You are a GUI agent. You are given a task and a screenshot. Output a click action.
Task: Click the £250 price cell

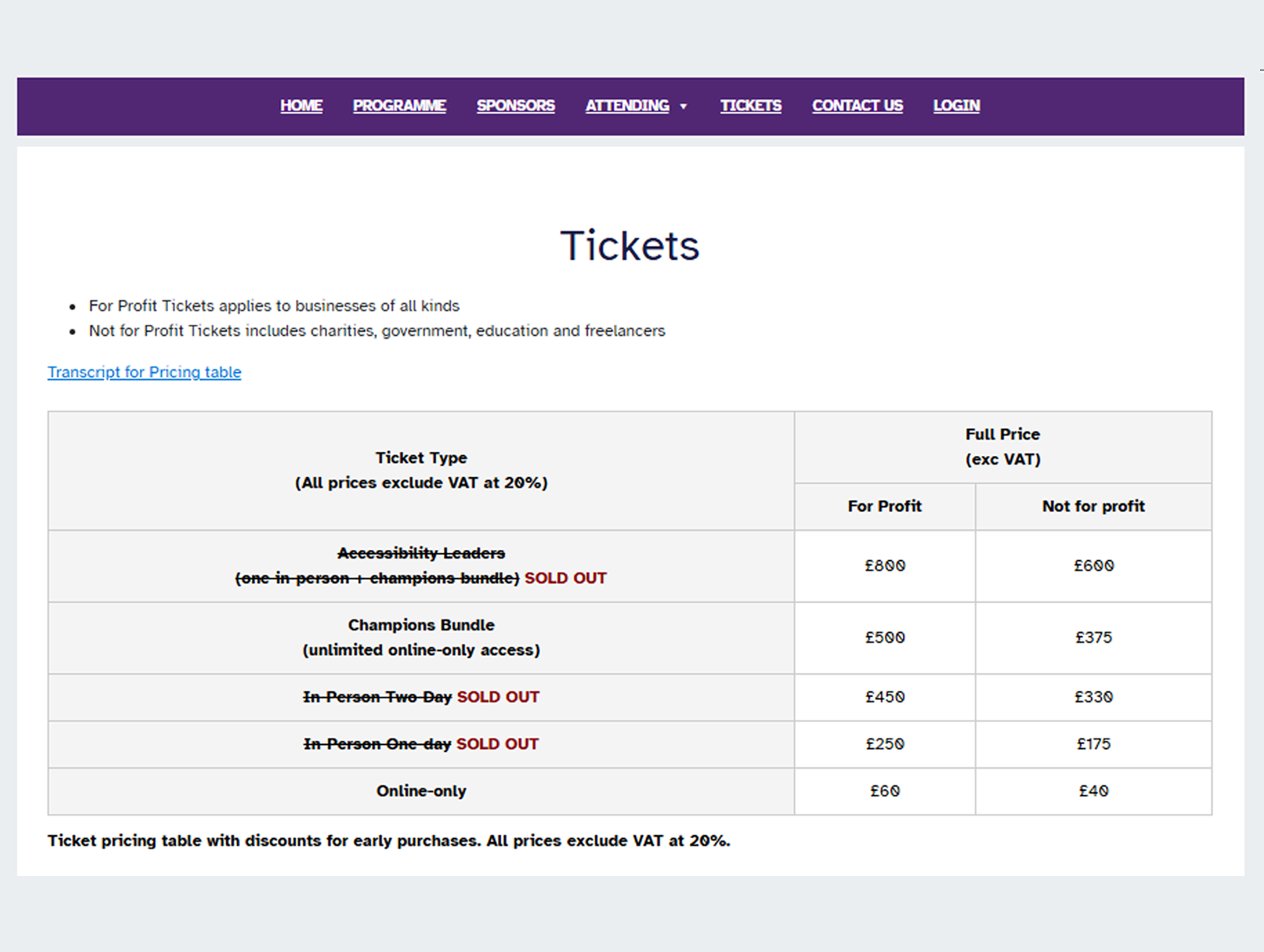[x=885, y=744]
